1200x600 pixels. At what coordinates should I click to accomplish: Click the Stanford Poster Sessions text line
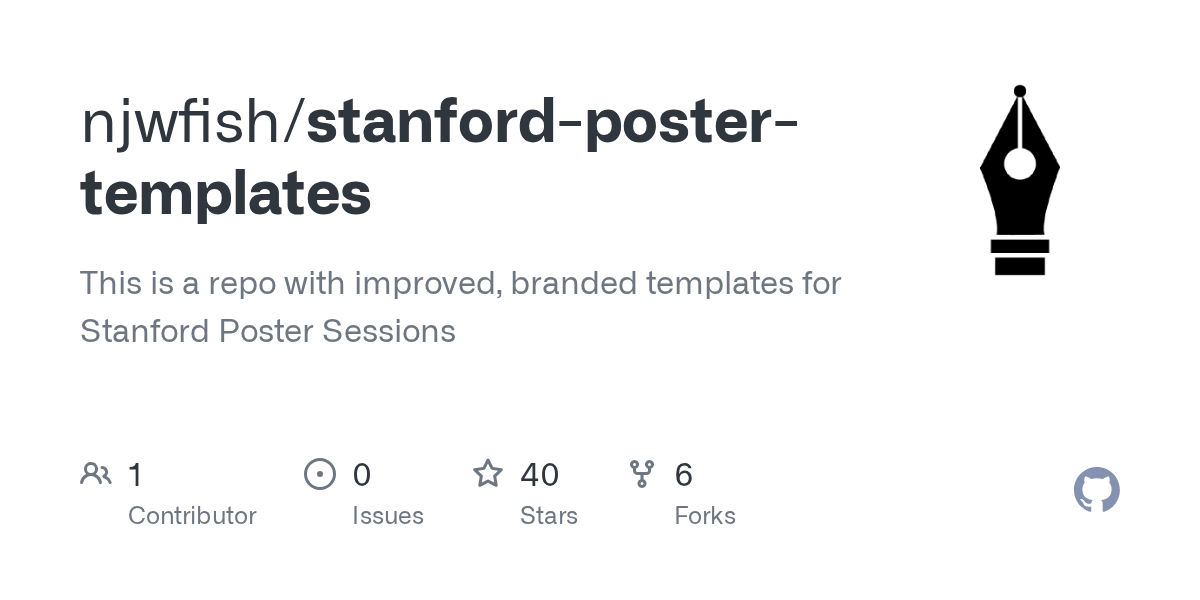(268, 331)
